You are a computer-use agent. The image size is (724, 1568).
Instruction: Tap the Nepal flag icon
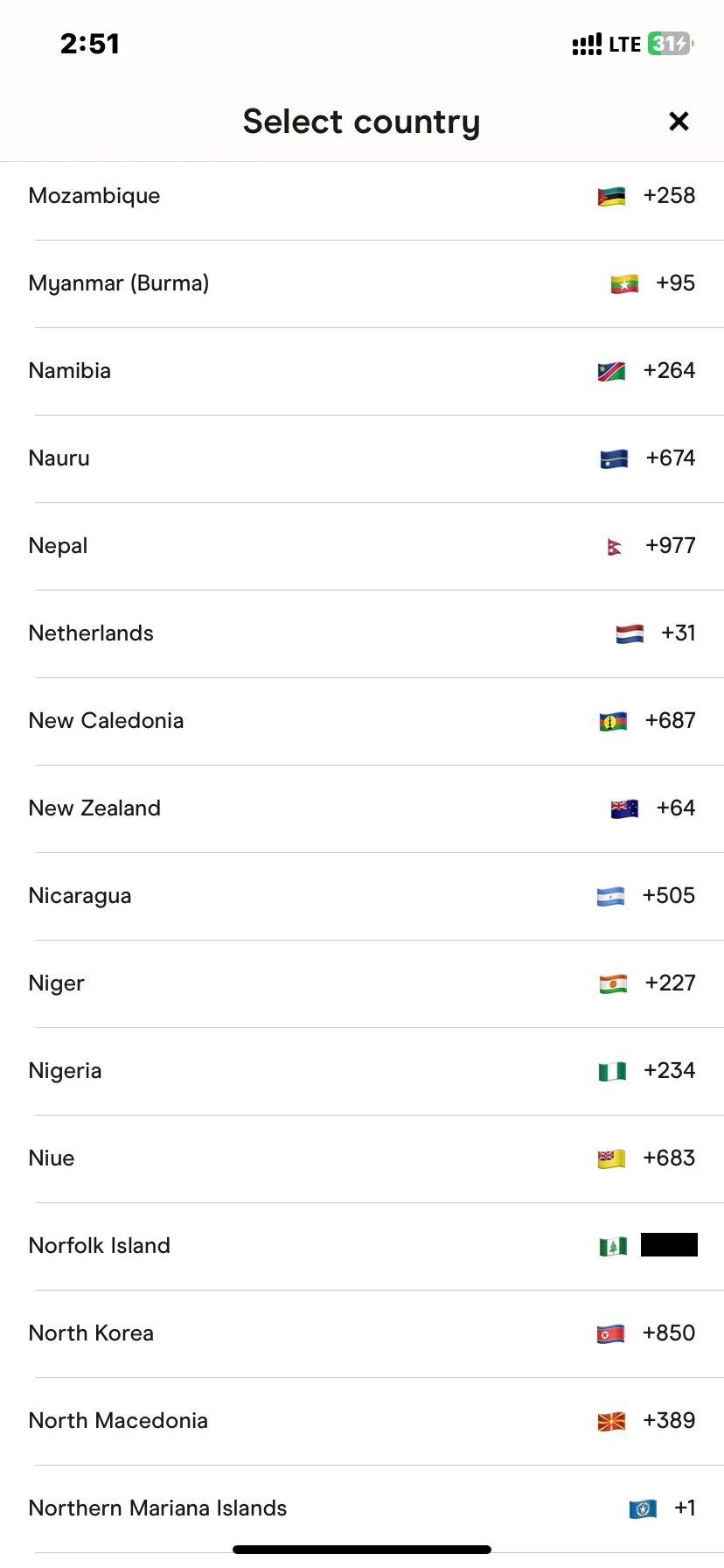615,546
